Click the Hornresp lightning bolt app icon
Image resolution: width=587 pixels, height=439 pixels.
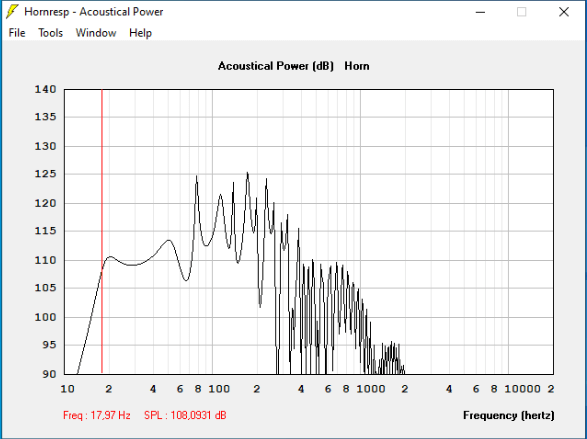click(12, 12)
